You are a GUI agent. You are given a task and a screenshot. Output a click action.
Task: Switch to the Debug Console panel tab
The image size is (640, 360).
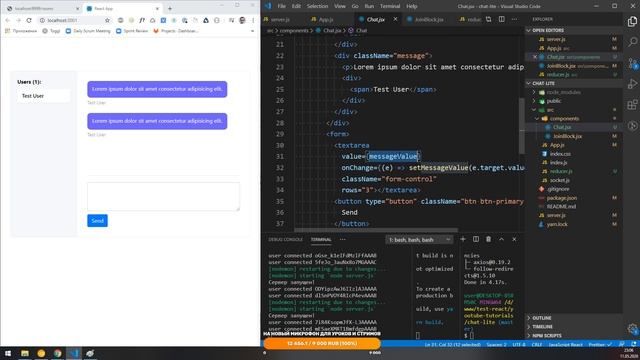coord(285,240)
